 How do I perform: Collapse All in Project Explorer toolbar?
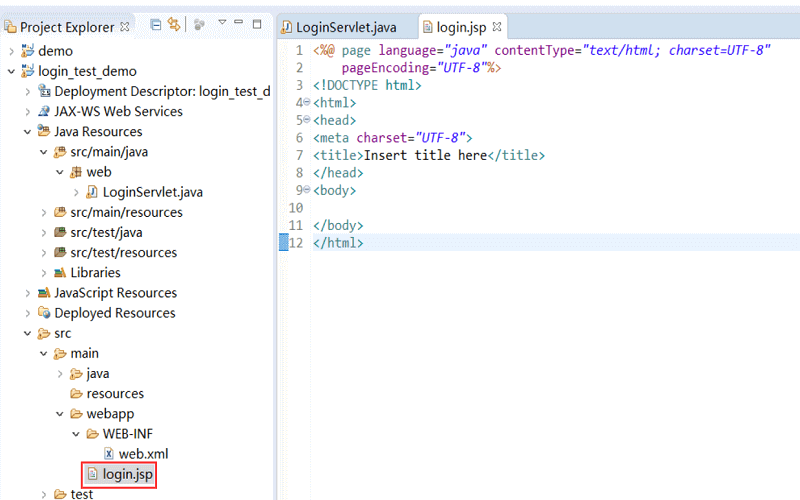pyautogui.click(x=156, y=24)
